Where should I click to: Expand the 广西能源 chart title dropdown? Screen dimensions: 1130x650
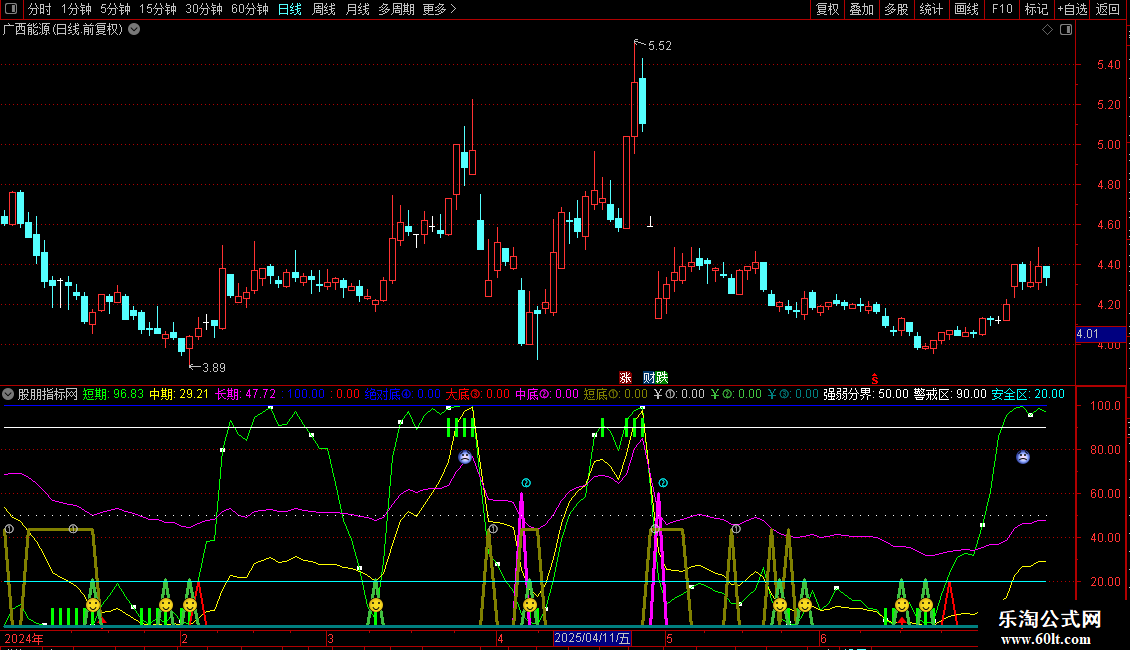134,30
